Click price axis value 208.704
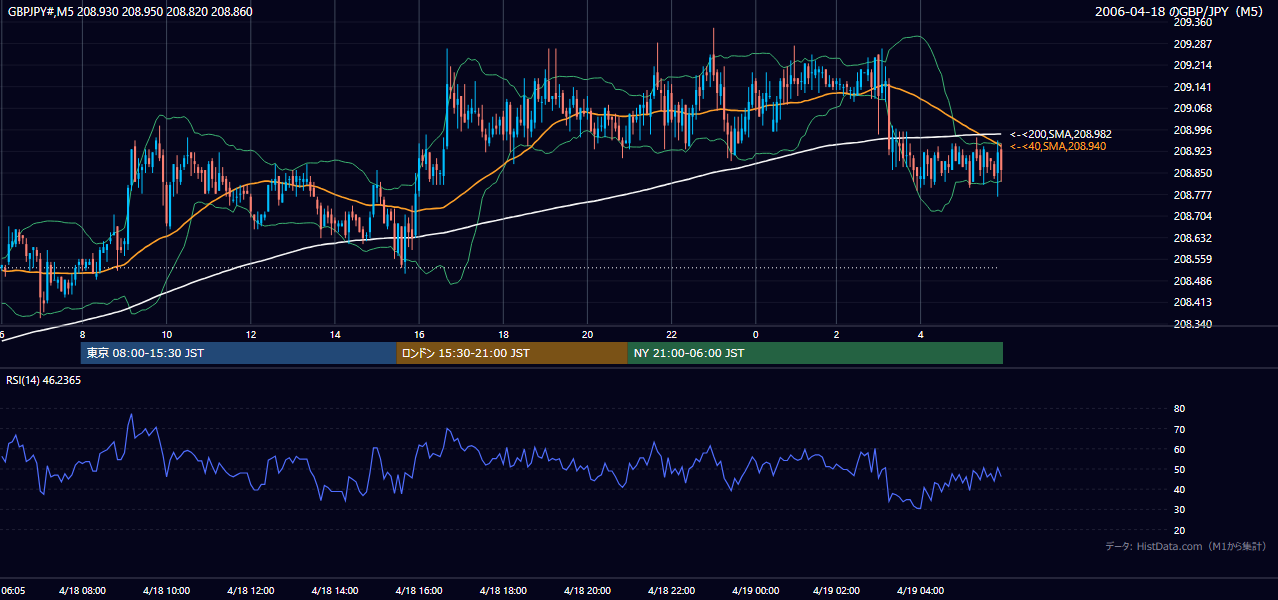This screenshot has width=1278, height=600. [1191, 216]
